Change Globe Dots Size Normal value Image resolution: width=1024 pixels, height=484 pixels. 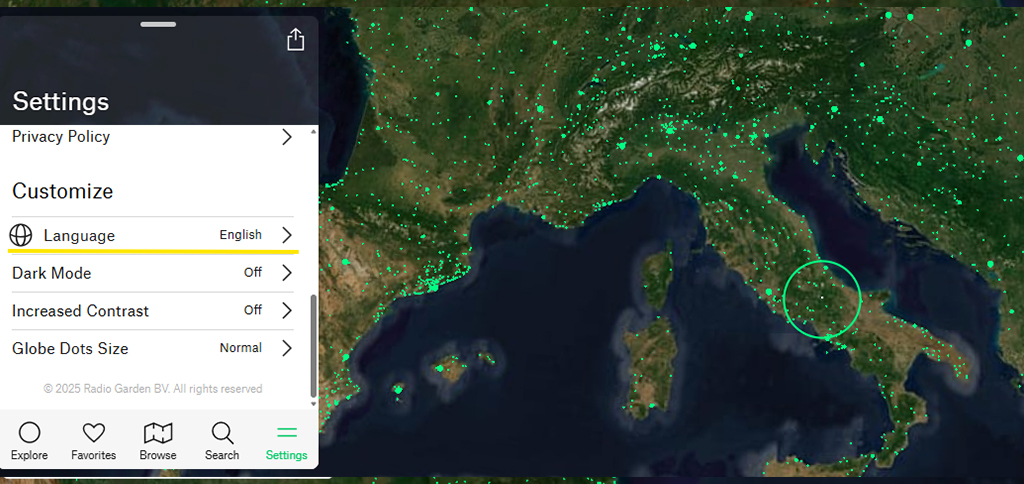241,348
